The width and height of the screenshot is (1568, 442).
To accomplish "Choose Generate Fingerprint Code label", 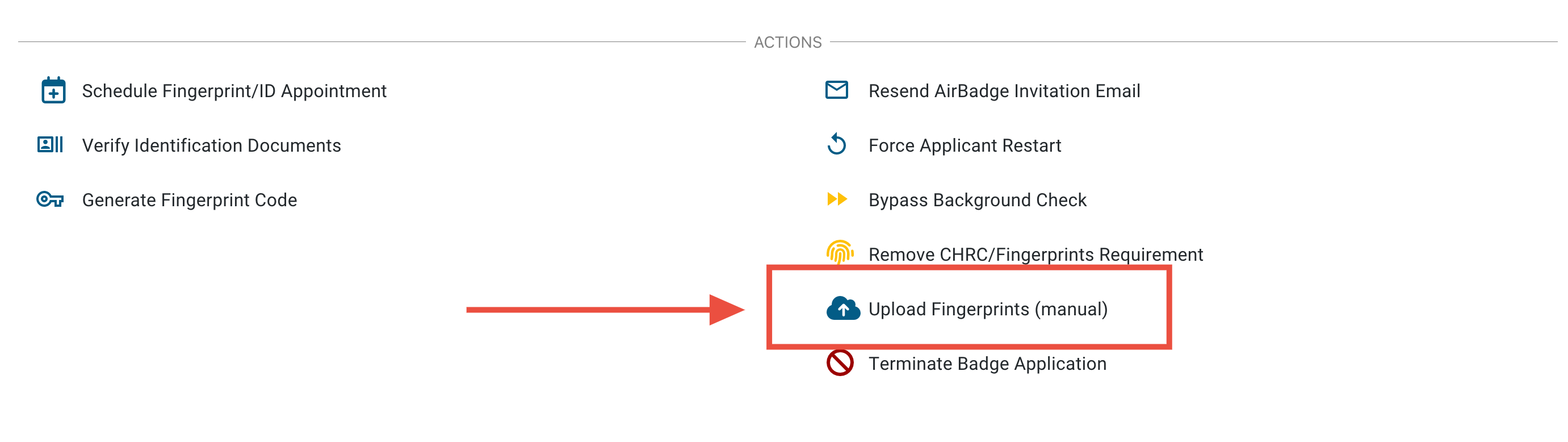I will pyautogui.click(x=189, y=201).
